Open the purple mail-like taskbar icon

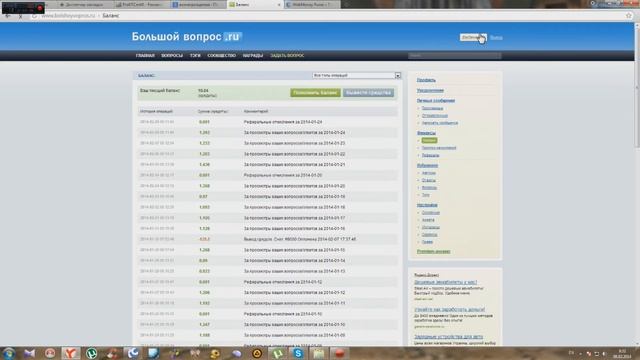click(29, 353)
